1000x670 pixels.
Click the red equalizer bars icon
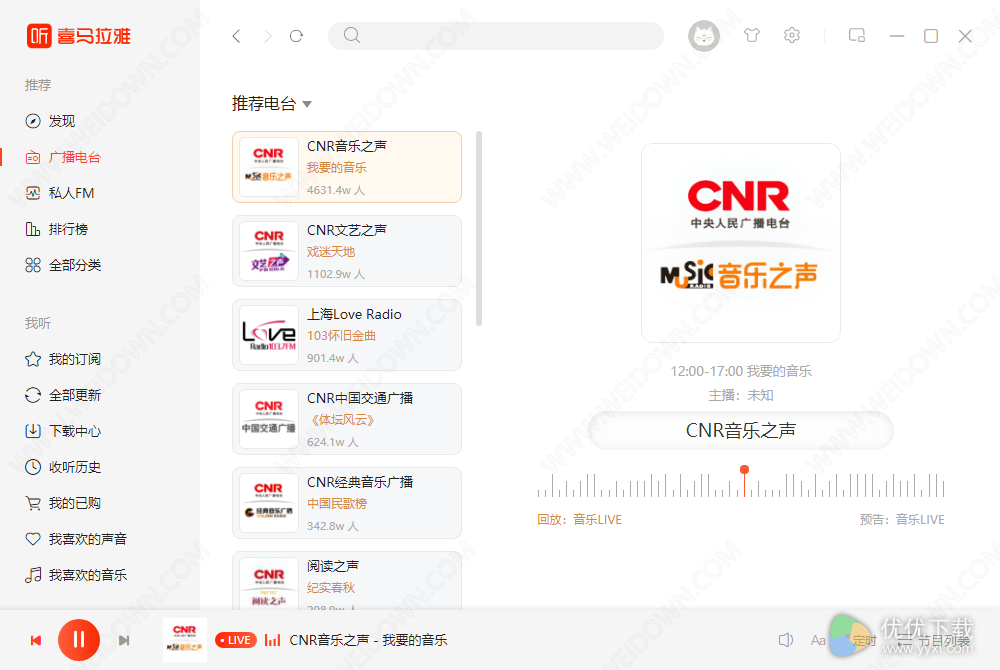click(x=272, y=639)
